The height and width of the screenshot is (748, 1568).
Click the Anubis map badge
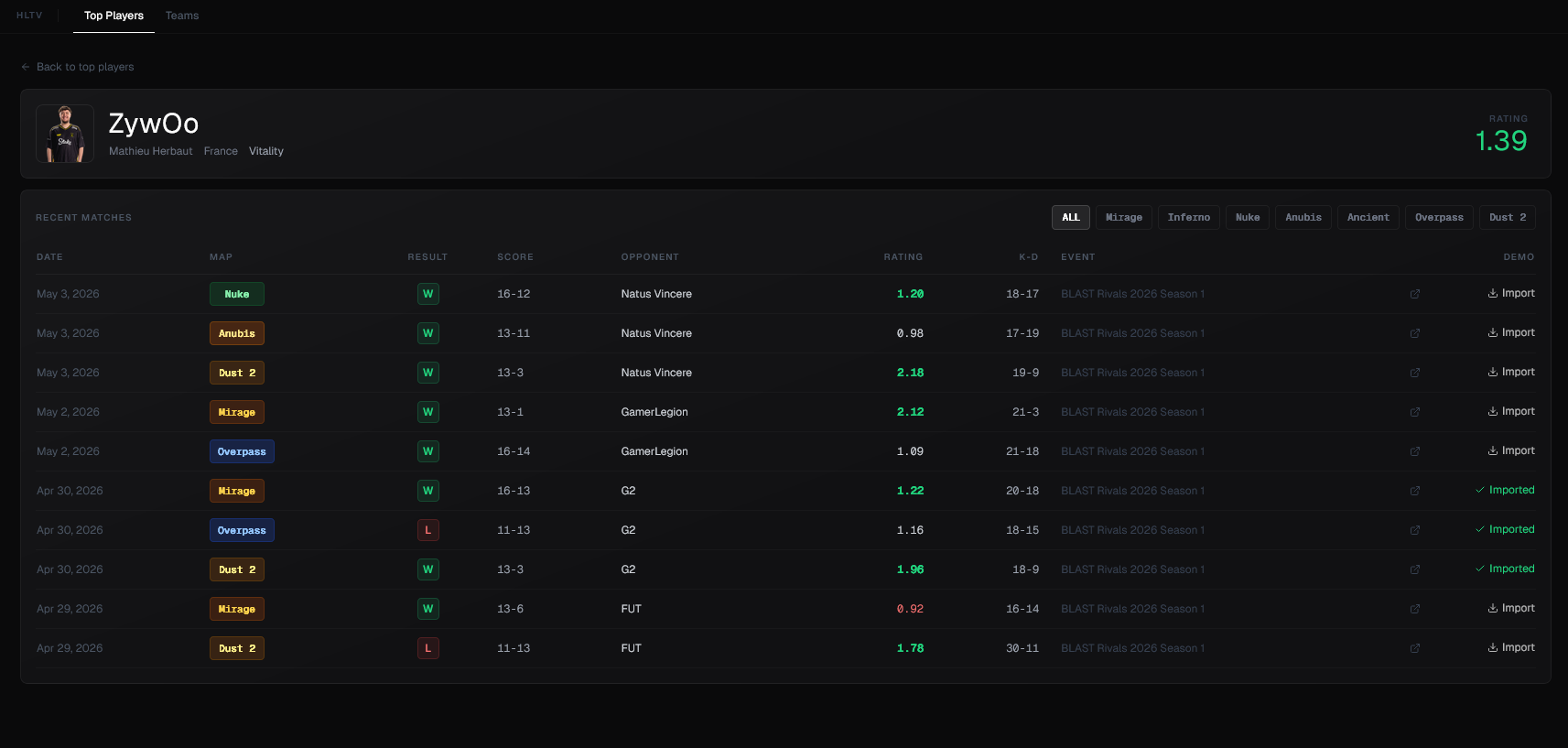coord(237,333)
